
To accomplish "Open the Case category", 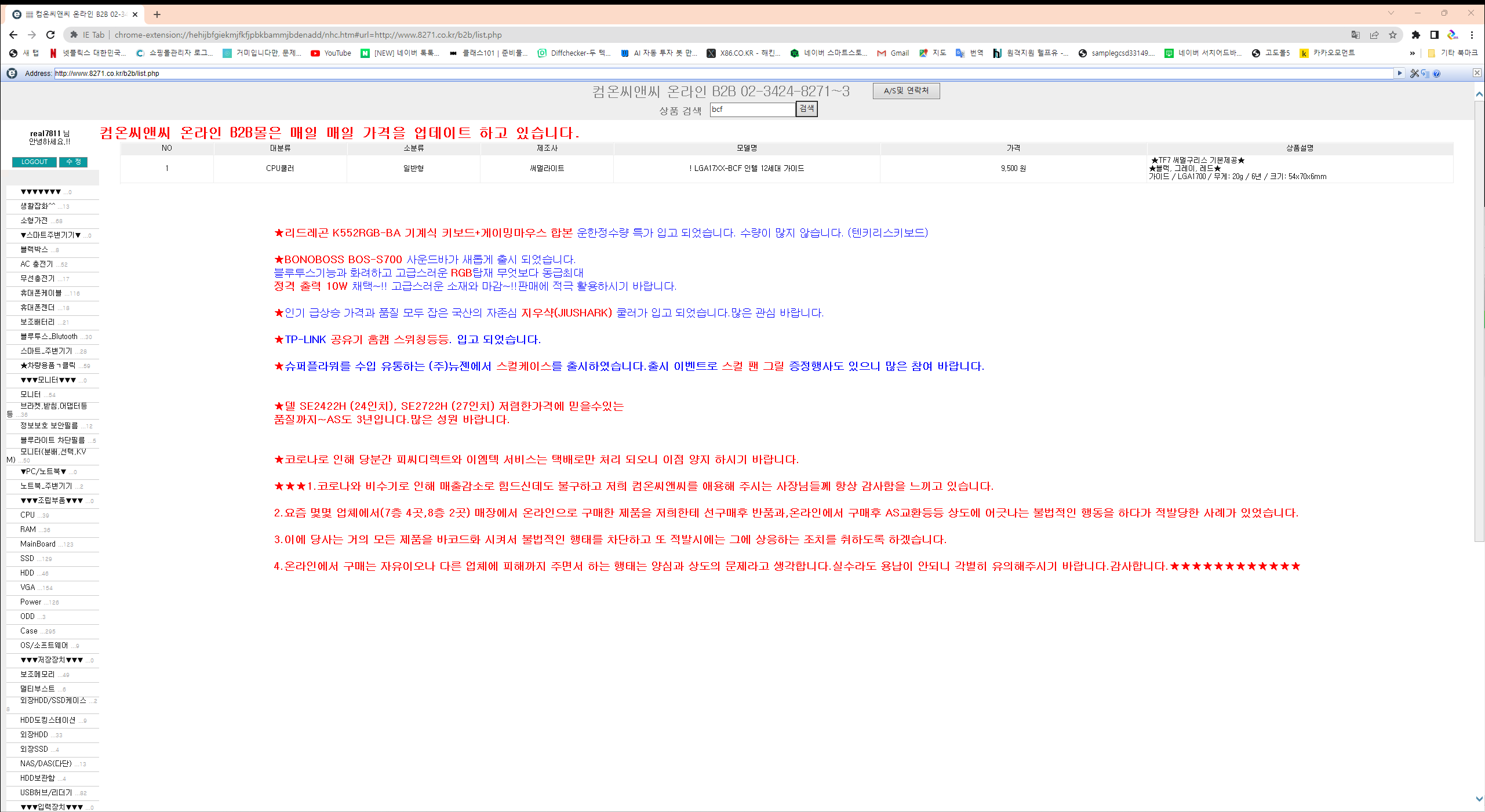I will (x=29, y=631).
